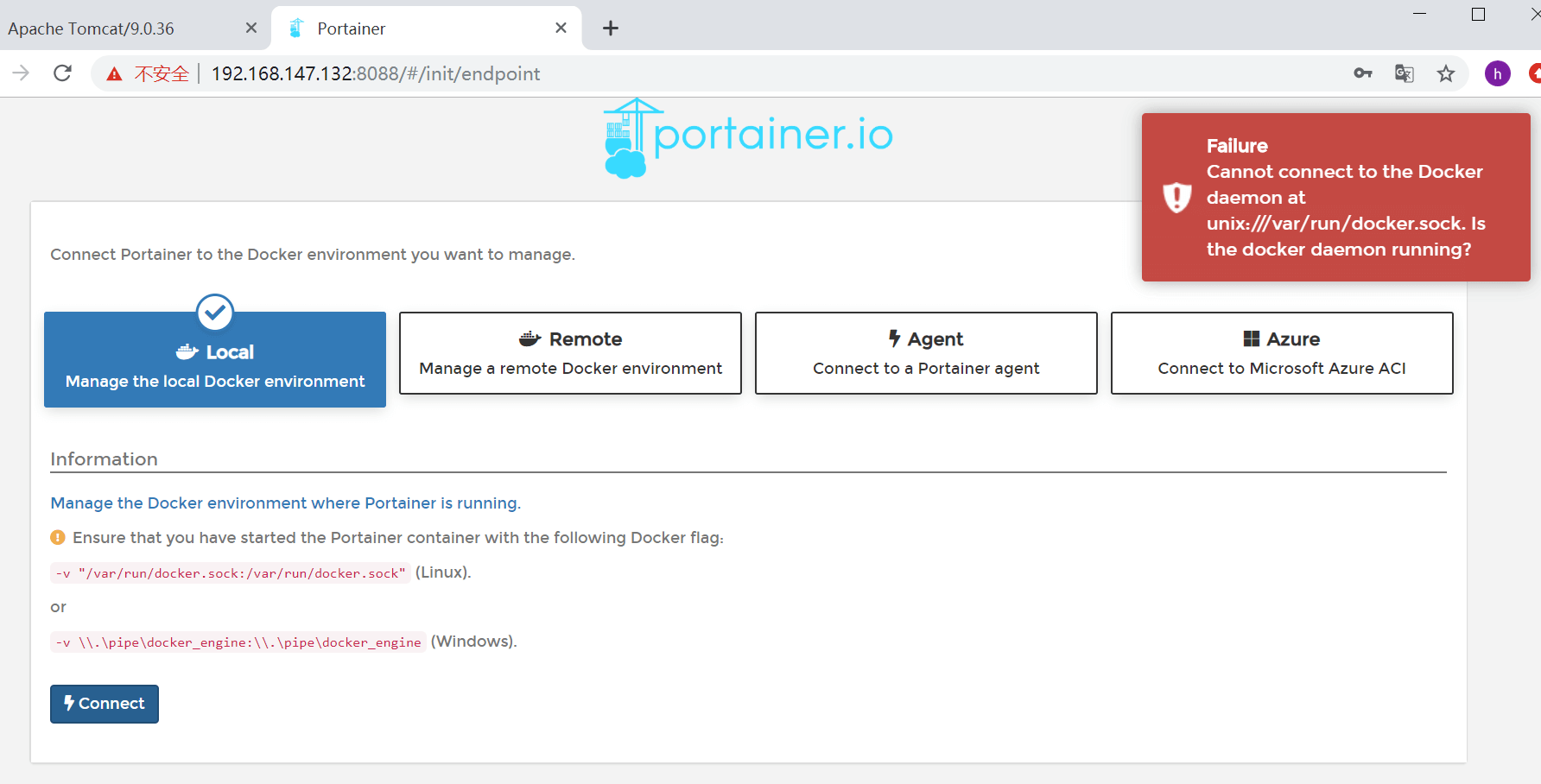Click the not-secure warning triangle icon
Viewport: 1541px width, 784px height.
pos(114,74)
